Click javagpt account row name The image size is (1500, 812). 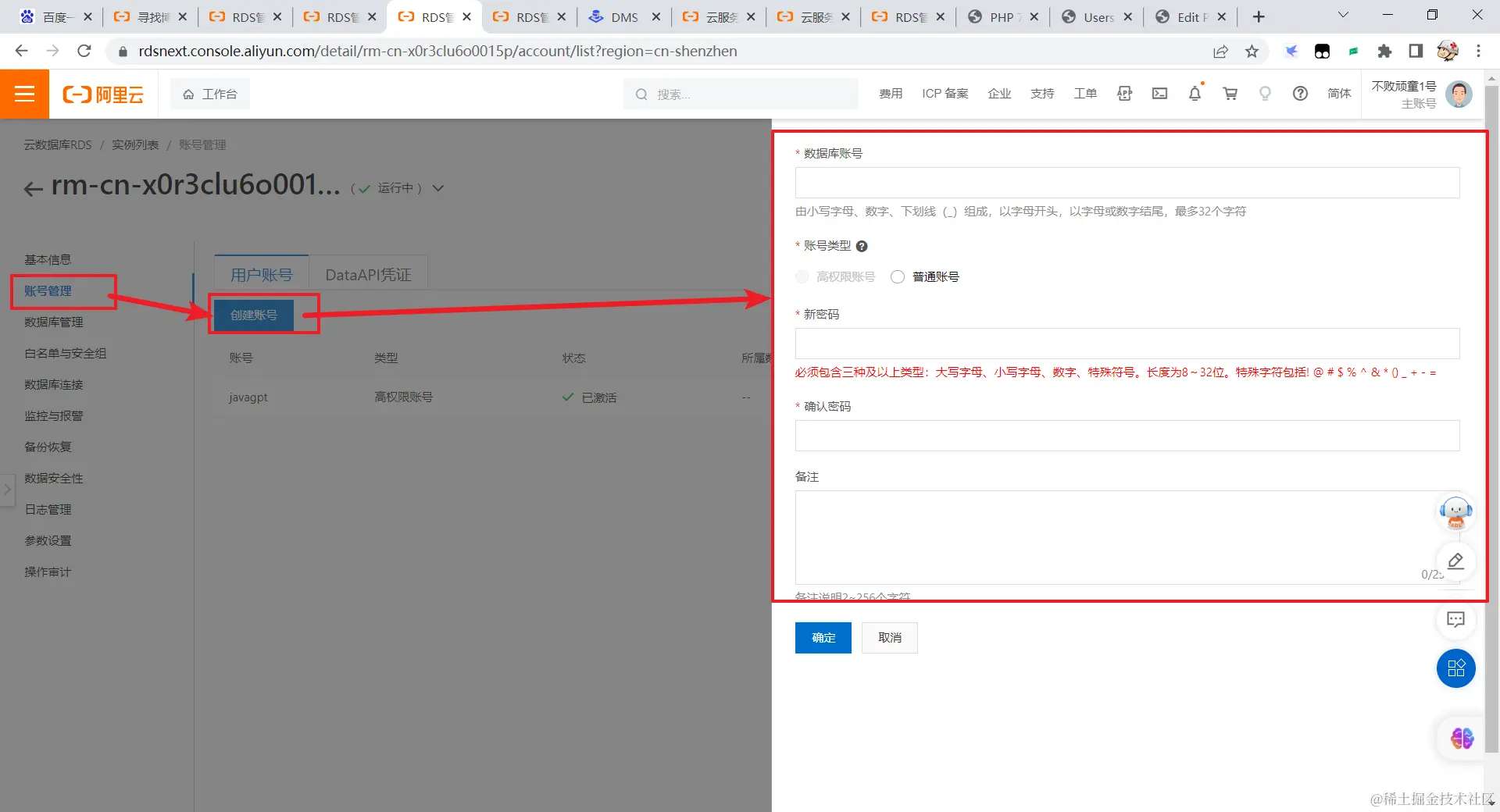pos(248,397)
